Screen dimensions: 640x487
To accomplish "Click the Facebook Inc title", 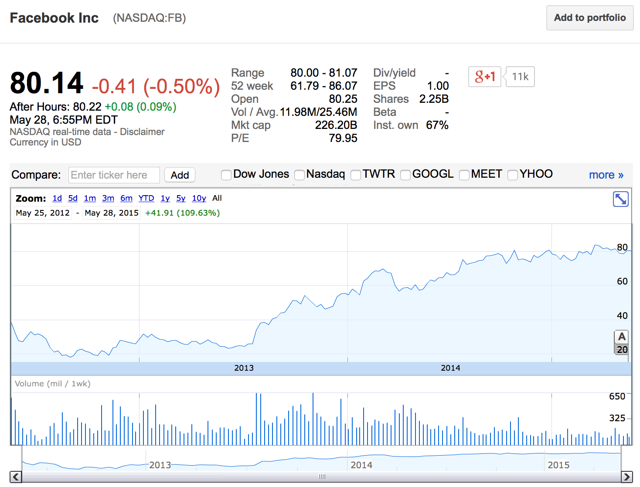I will (54, 18).
